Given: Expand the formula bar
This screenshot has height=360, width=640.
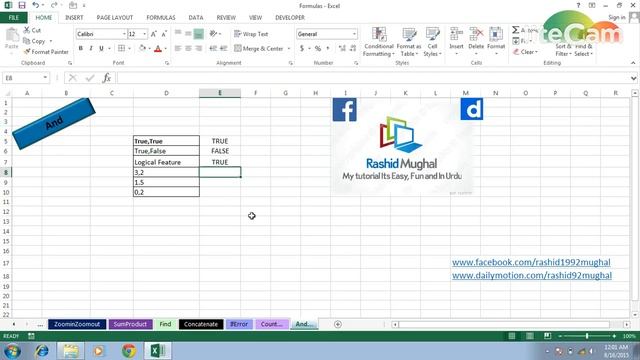Looking at the screenshot, I should (x=633, y=78).
